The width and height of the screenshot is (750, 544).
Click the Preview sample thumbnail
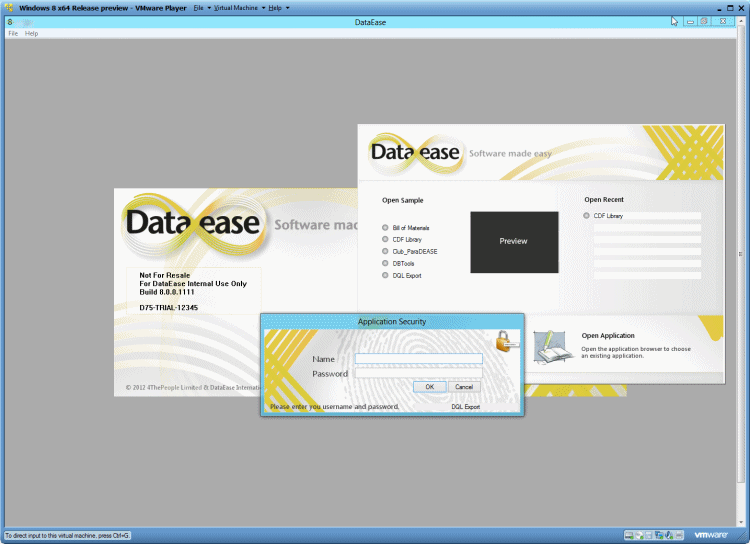pos(514,242)
